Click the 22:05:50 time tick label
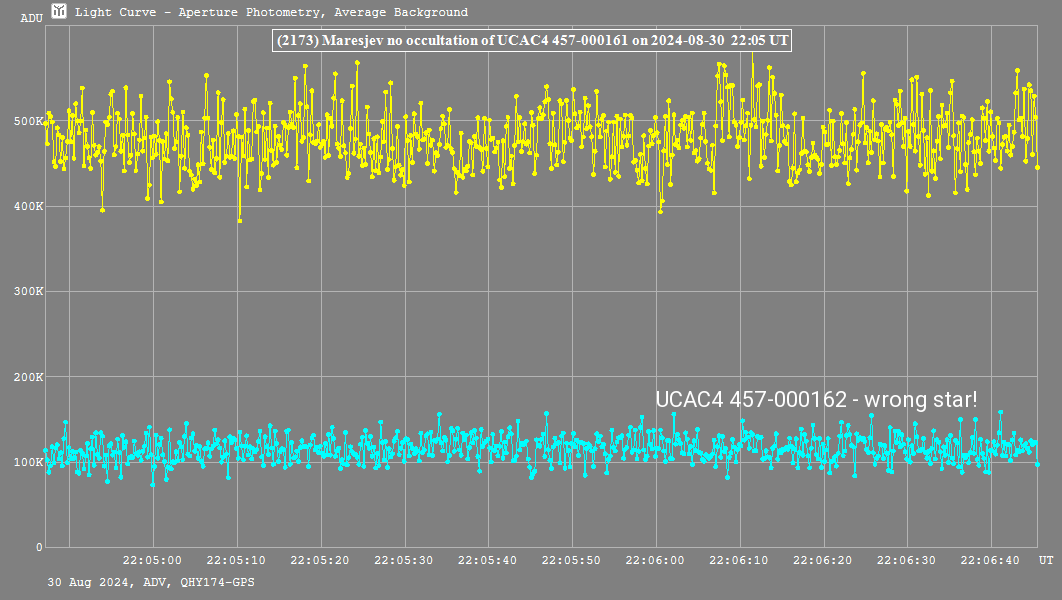 pos(572,561)
